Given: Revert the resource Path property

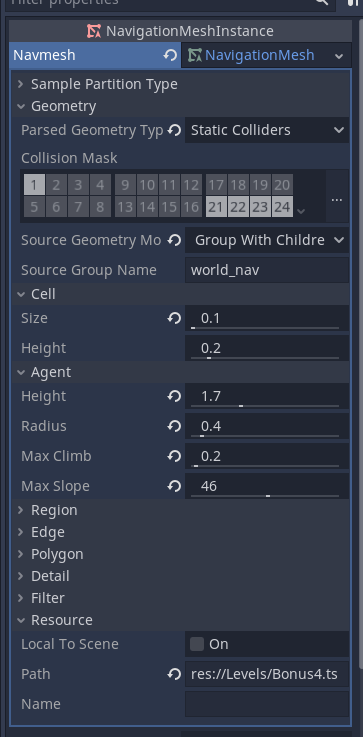Looking at the screenshot, I should (x=174, y=674).
